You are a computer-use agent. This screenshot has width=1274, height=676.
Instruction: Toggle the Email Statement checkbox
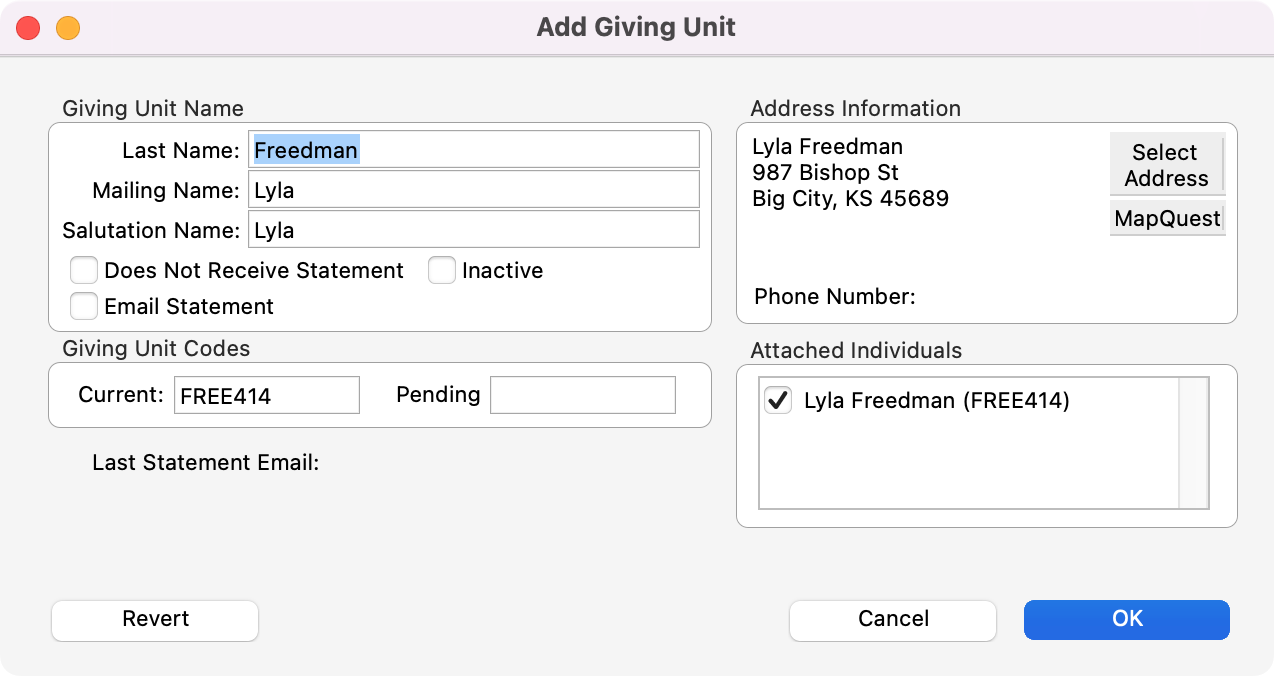click(x=84, y=306)
